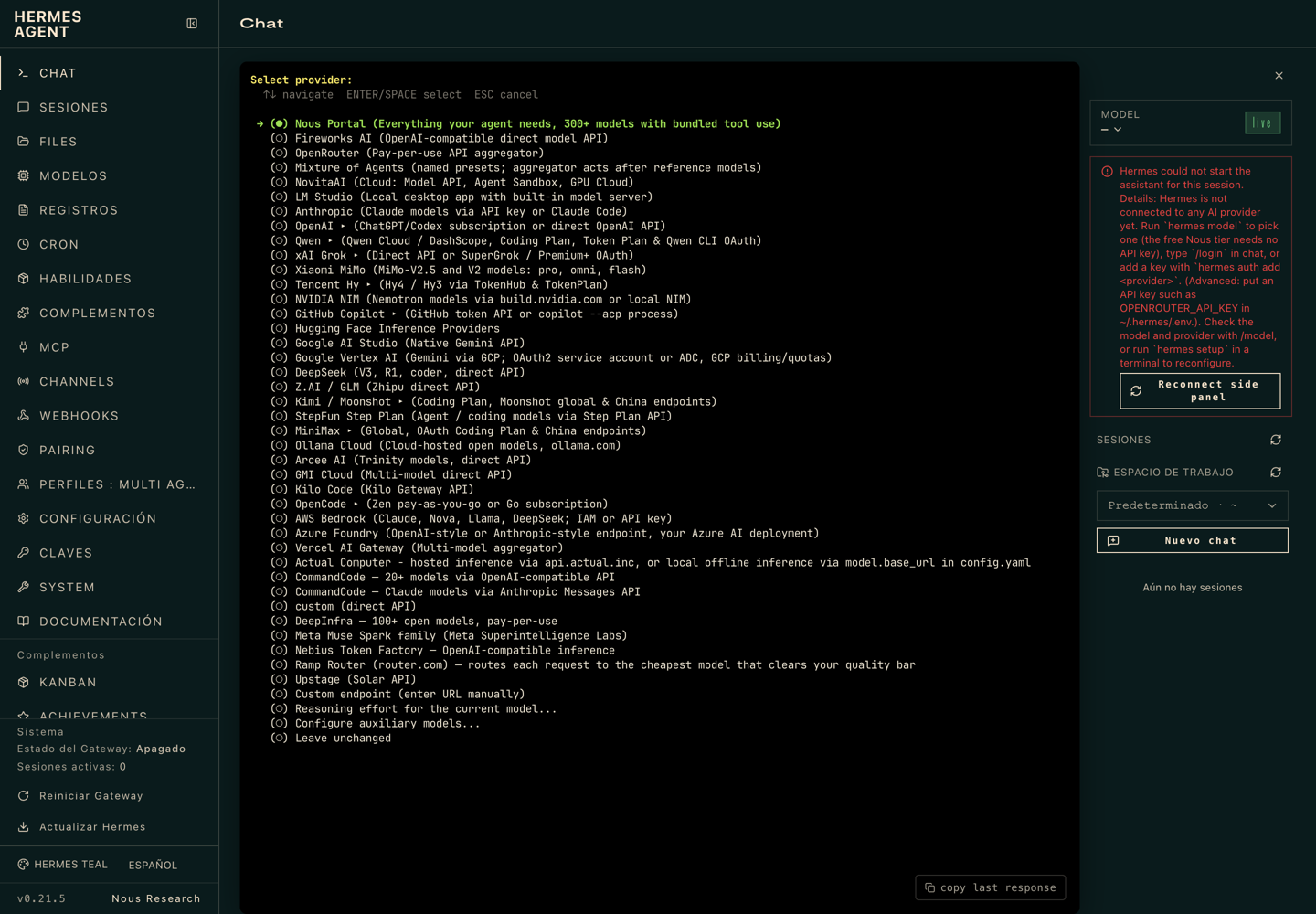Expand the xAI Grok provider submenu

click(356, 256)
